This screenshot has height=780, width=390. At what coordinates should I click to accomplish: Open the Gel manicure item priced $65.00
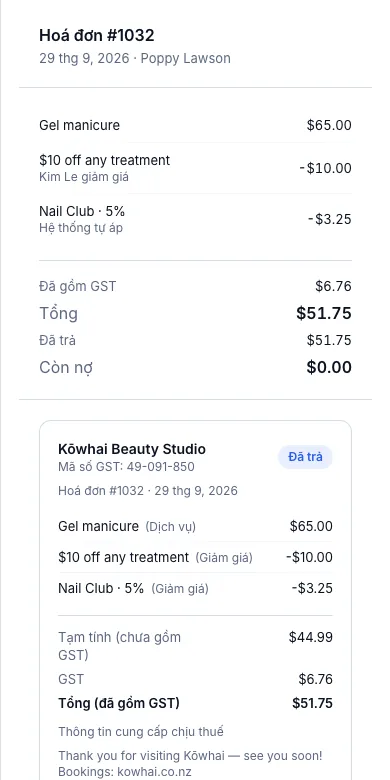coord(195,125)
